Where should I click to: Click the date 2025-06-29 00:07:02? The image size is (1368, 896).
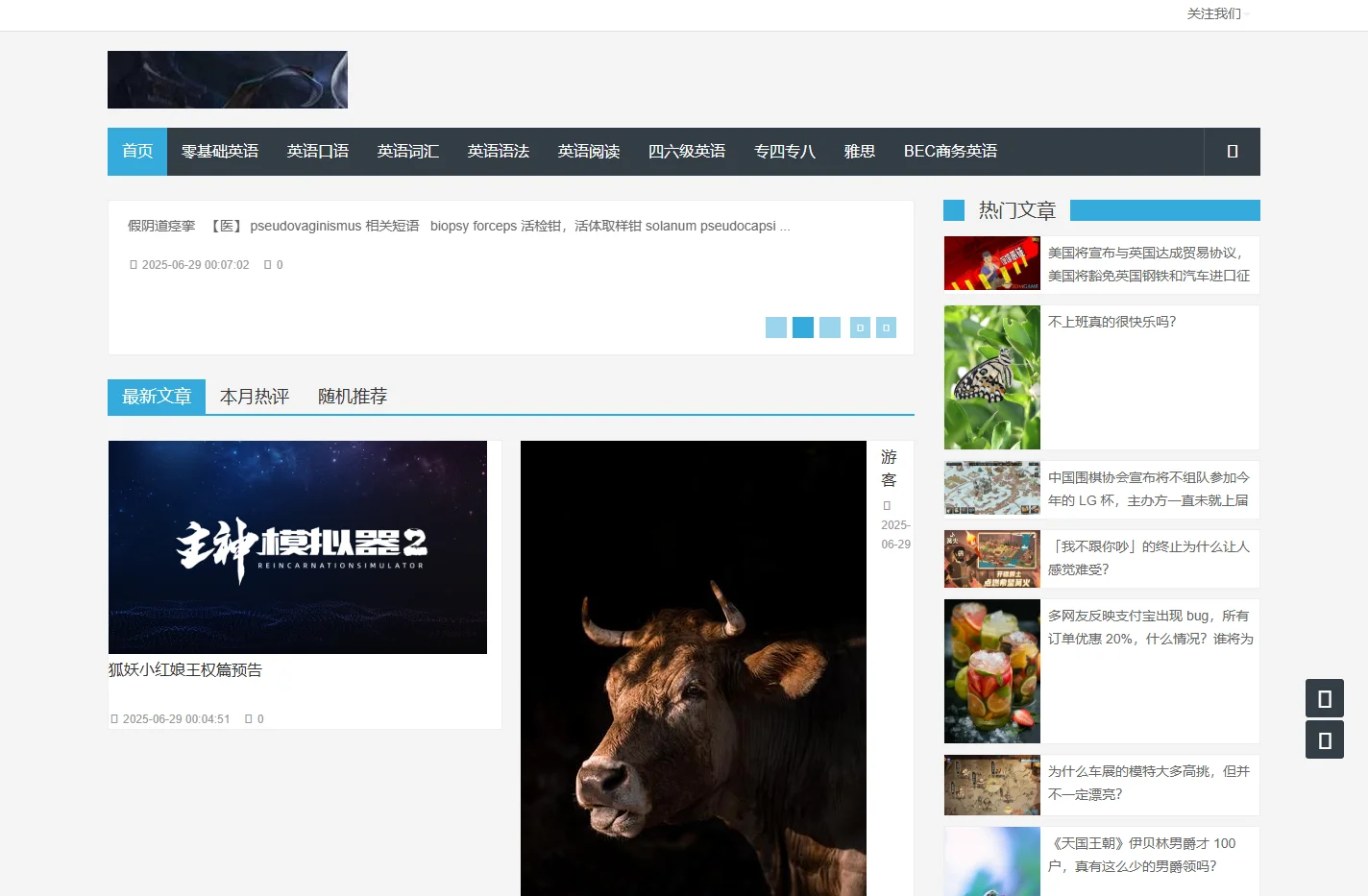[x=196, y=265]
